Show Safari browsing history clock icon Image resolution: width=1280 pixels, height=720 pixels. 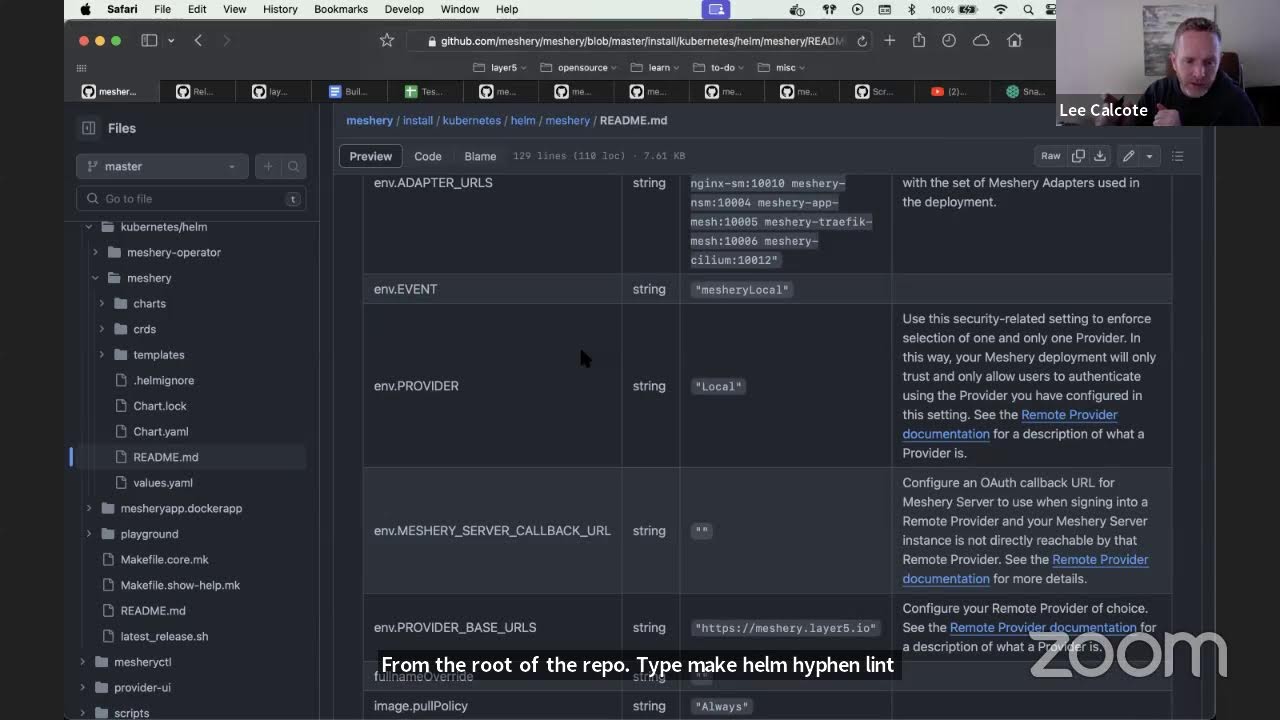click(x=949, y=40)
